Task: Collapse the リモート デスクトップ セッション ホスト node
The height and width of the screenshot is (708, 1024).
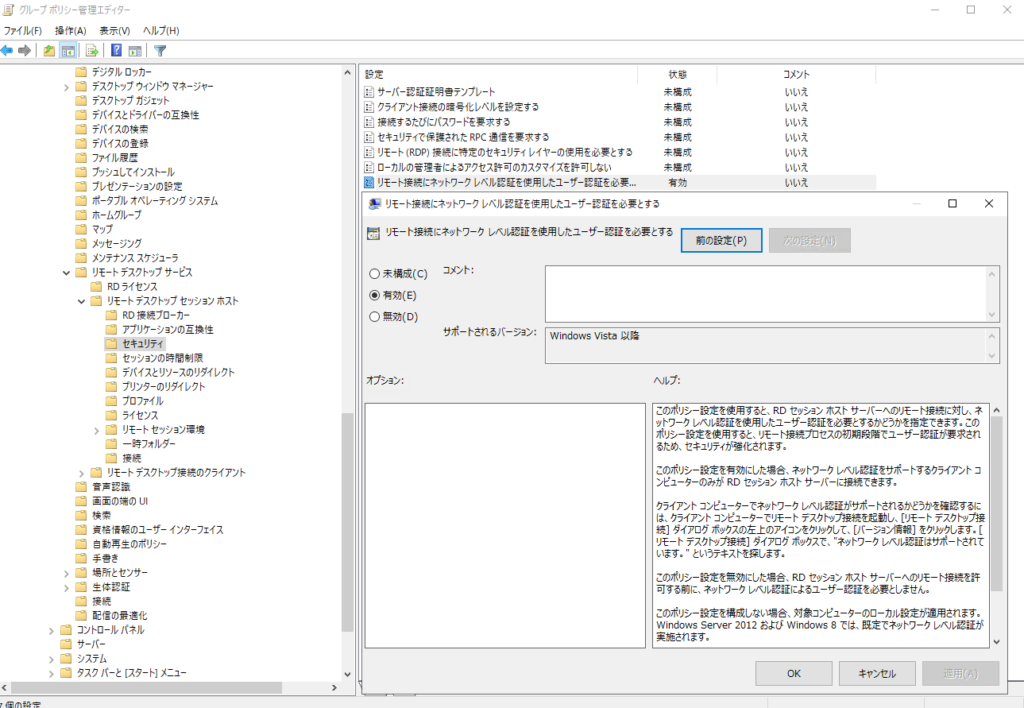Action: [82, 301]
